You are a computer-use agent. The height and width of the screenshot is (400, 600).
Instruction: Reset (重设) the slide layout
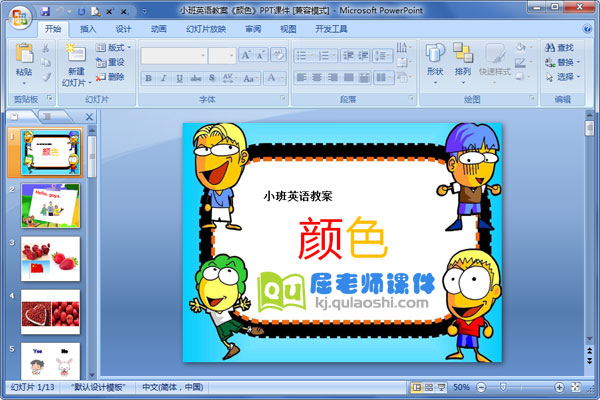(x=110, y=62)
